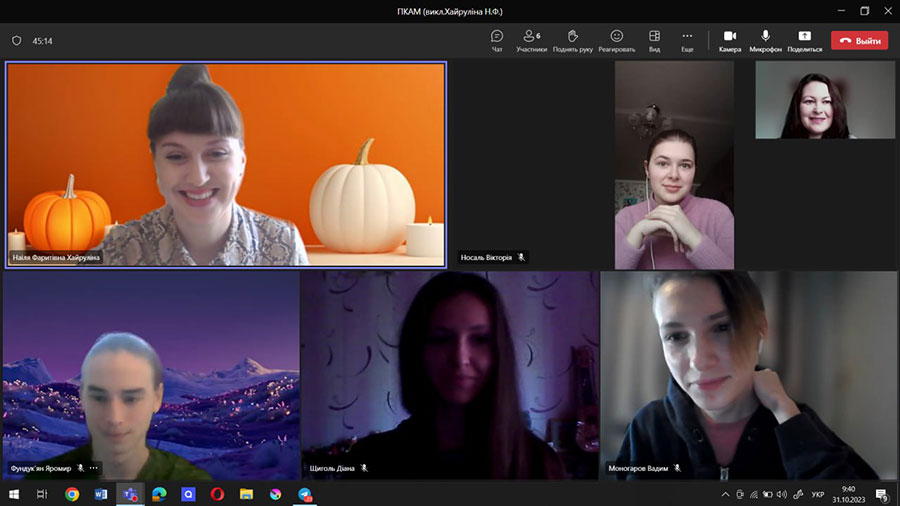
Task: Click the meeting timer 45:14
Action: pyautogui.click(x=42, y=41)
